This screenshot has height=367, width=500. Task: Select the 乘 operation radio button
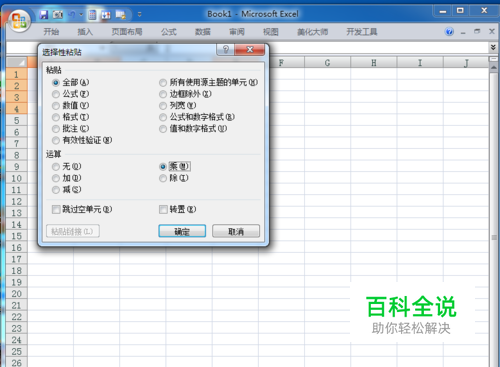tap(163, 166)
